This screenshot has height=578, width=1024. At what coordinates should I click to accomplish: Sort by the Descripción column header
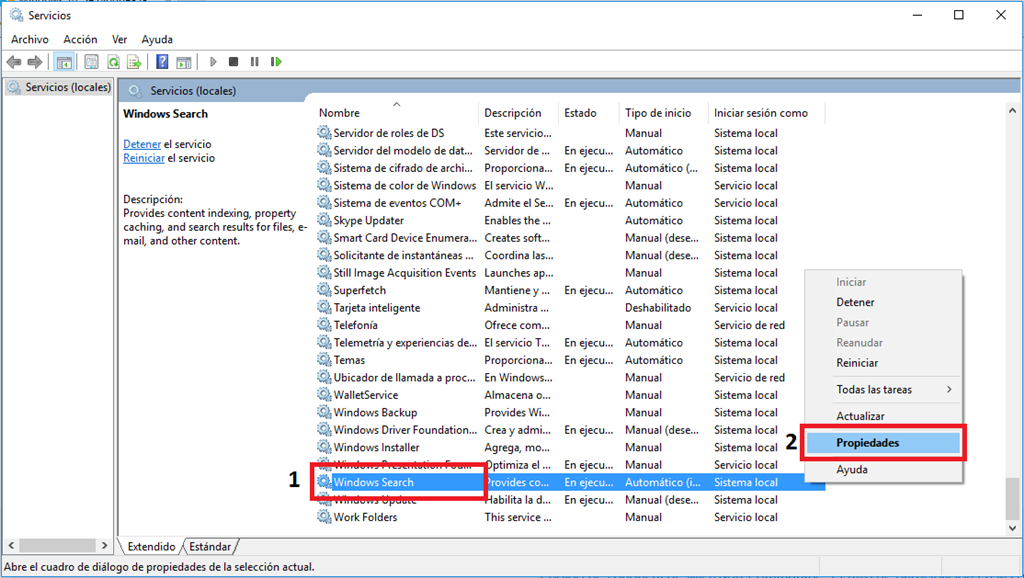[519, 113]
